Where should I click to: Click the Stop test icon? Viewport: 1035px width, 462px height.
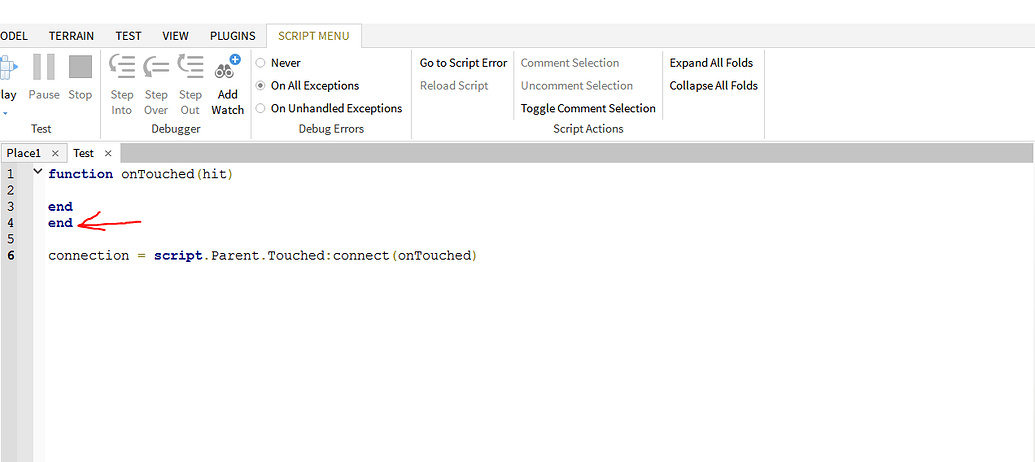click(x=81, y=67)
